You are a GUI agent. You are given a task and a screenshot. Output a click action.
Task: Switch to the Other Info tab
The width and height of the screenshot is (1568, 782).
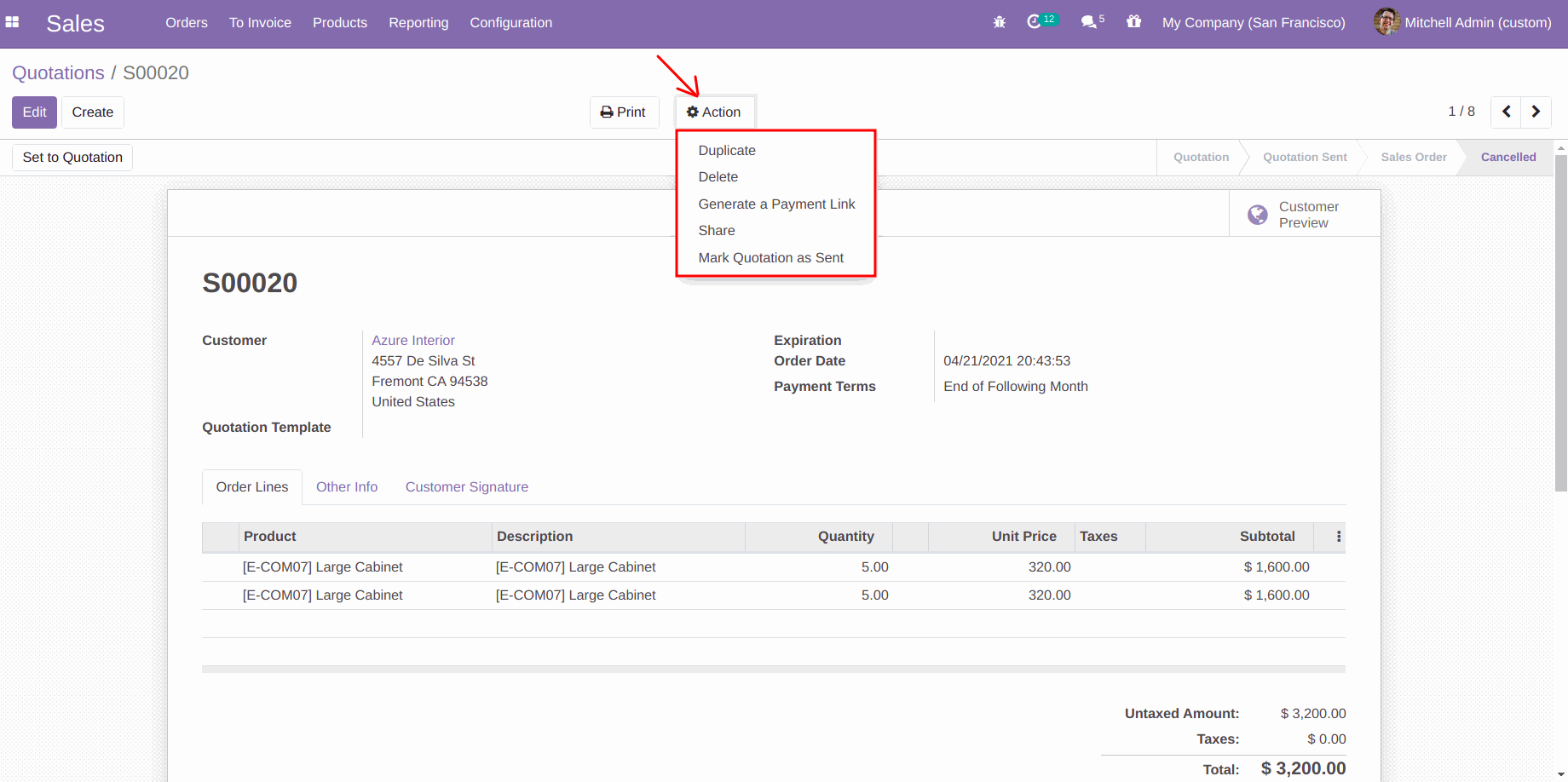pyautogui.click(x=347, y=487)
